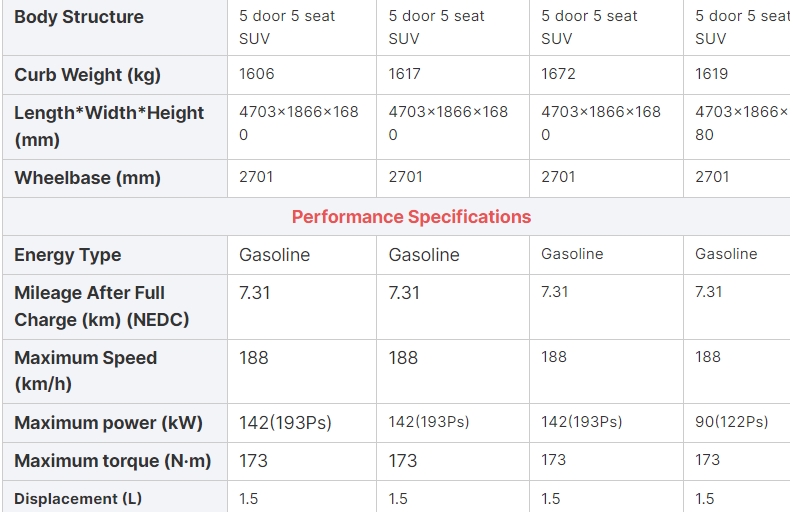Viewport: 793px width, 512px height.
Task: Select the Curb Weight (kg) row label
Action: [x=87, y=75]
